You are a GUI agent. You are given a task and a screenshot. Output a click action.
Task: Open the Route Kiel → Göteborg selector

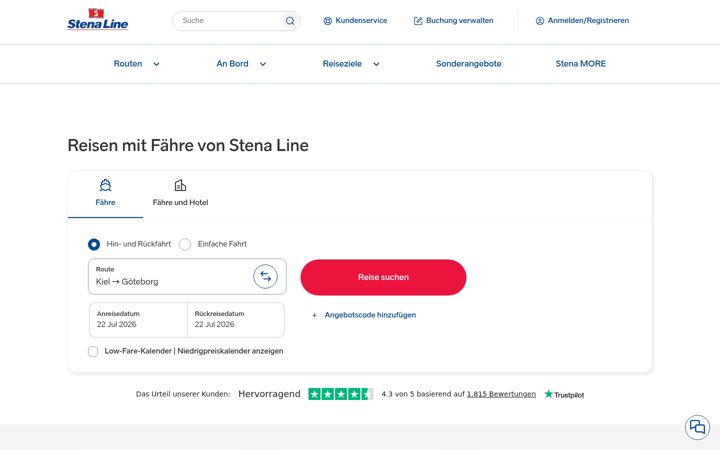pyautogui.click(x=187, y=276)
